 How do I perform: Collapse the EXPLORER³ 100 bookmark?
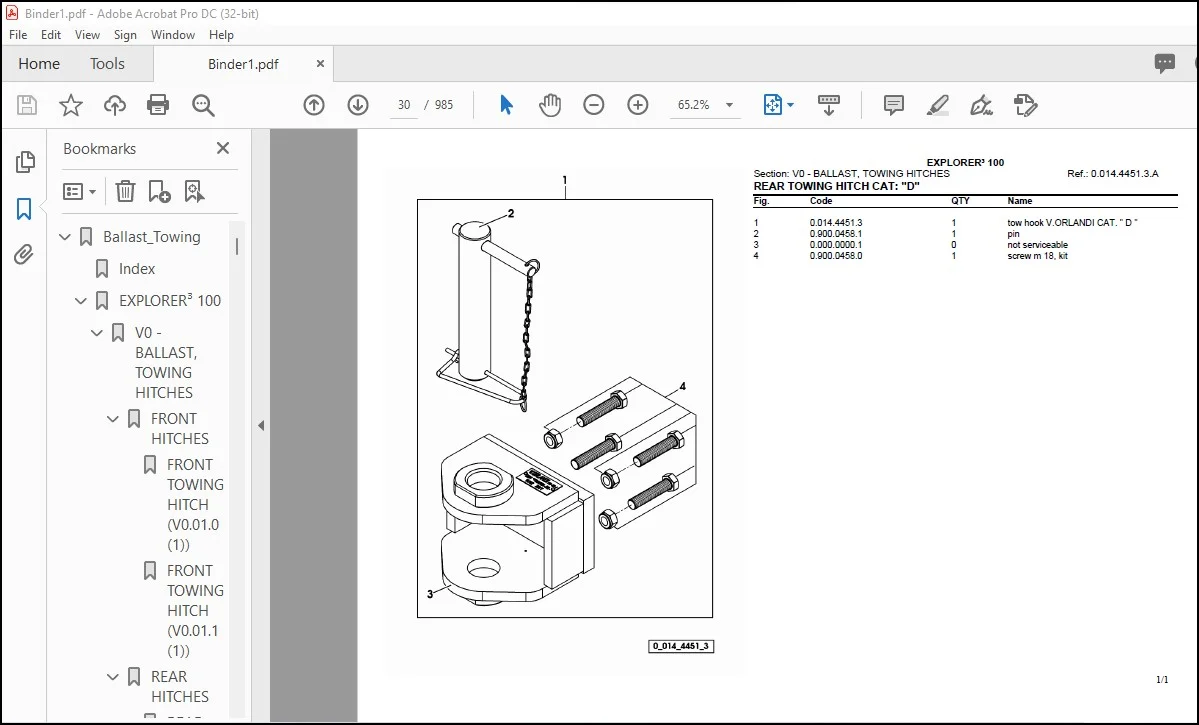coord(81,301)
